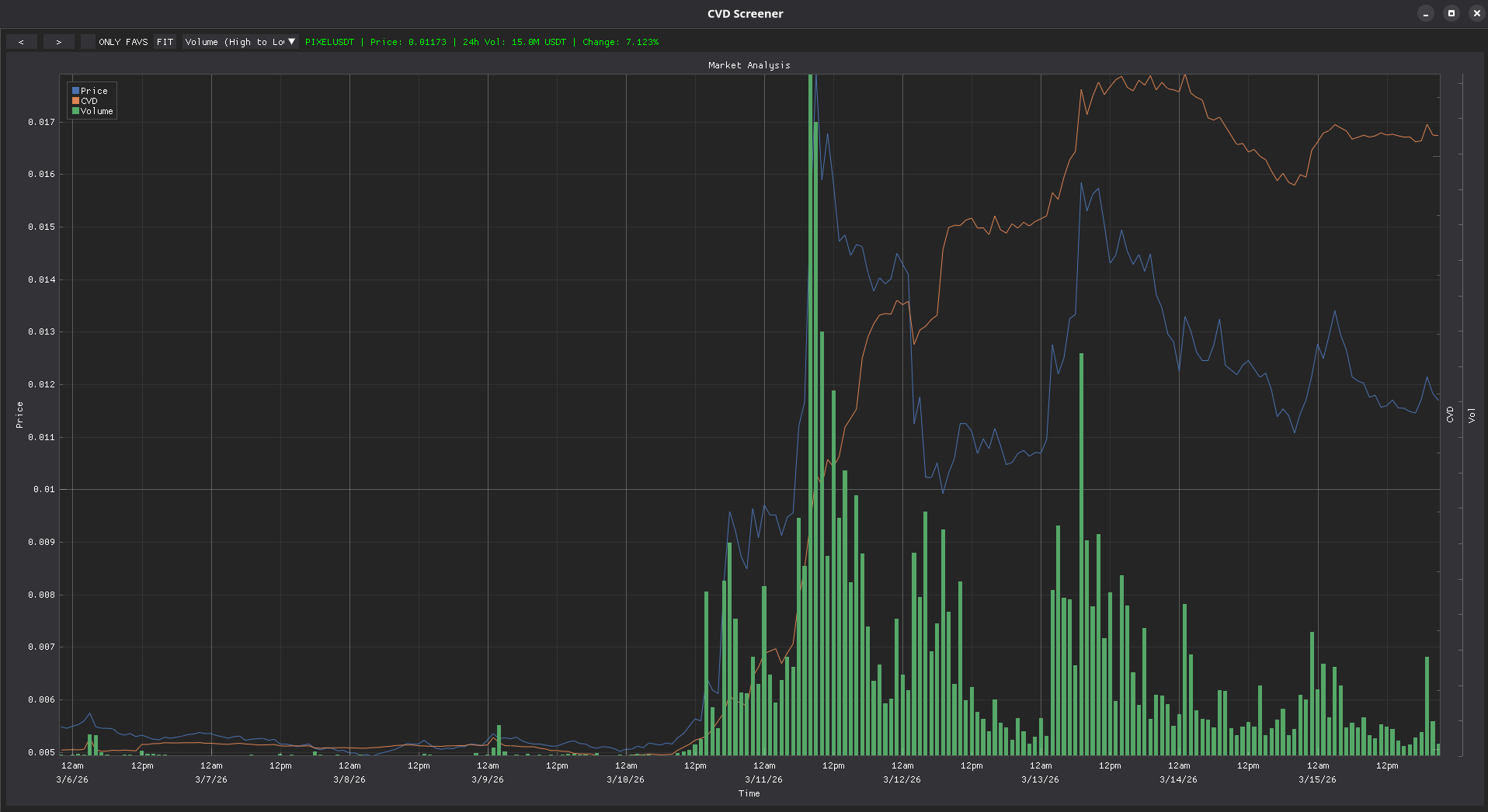
Task: Toggle CVD series in chart legend
Action: [x=89, y=101]
